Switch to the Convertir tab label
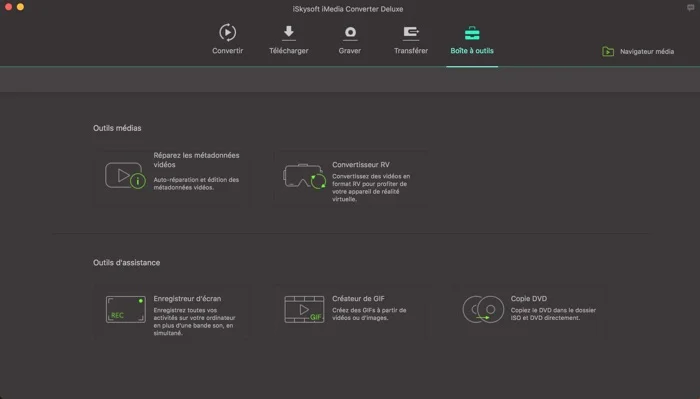This screenshot has height=399, width=700. [x=228, y=51]
